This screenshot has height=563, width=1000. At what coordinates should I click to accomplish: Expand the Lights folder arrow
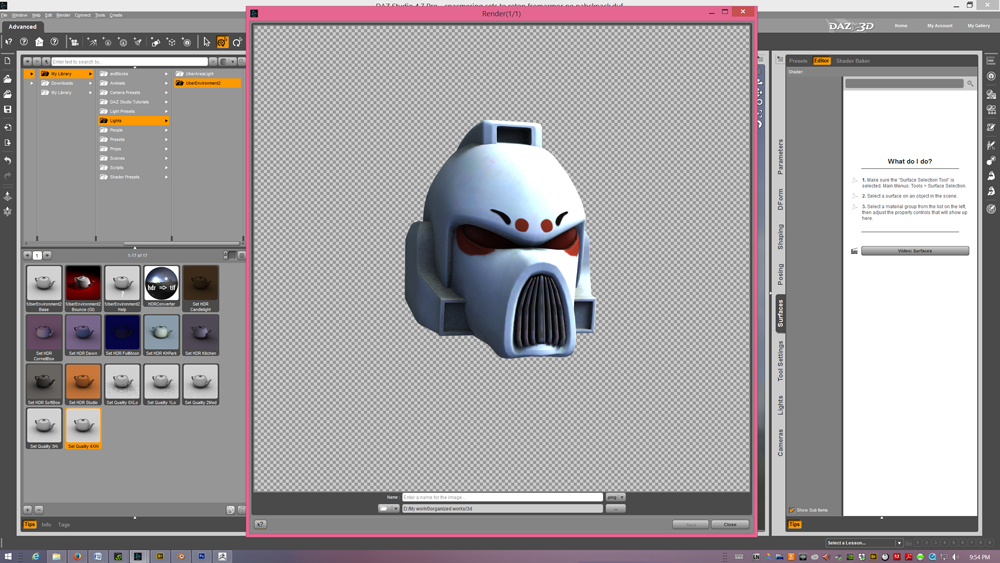pyautogui.click(x=166, y=121)
